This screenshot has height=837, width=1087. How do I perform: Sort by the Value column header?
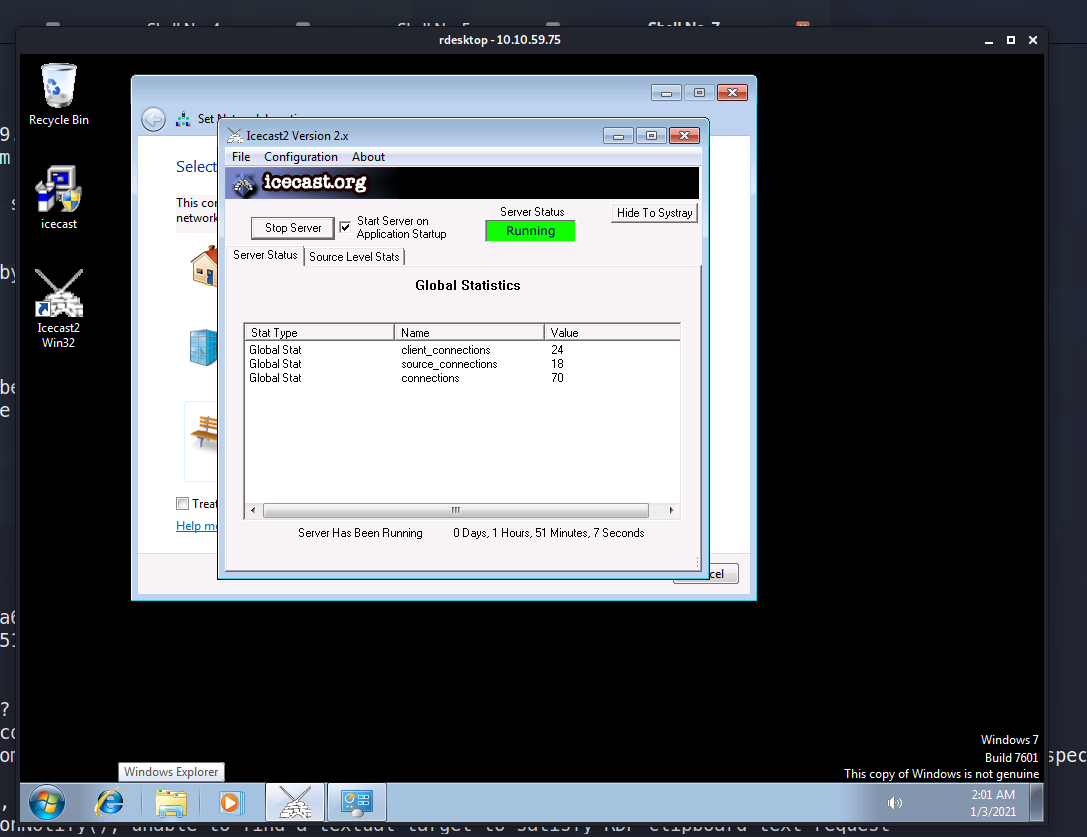[612, 332]
